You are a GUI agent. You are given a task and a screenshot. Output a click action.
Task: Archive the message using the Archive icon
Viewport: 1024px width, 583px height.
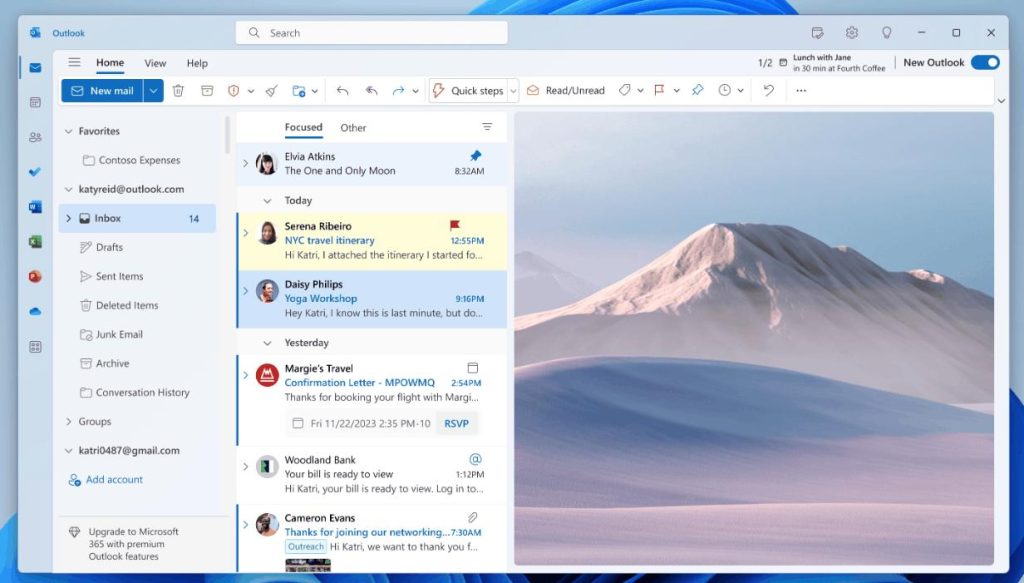[207, 90]
